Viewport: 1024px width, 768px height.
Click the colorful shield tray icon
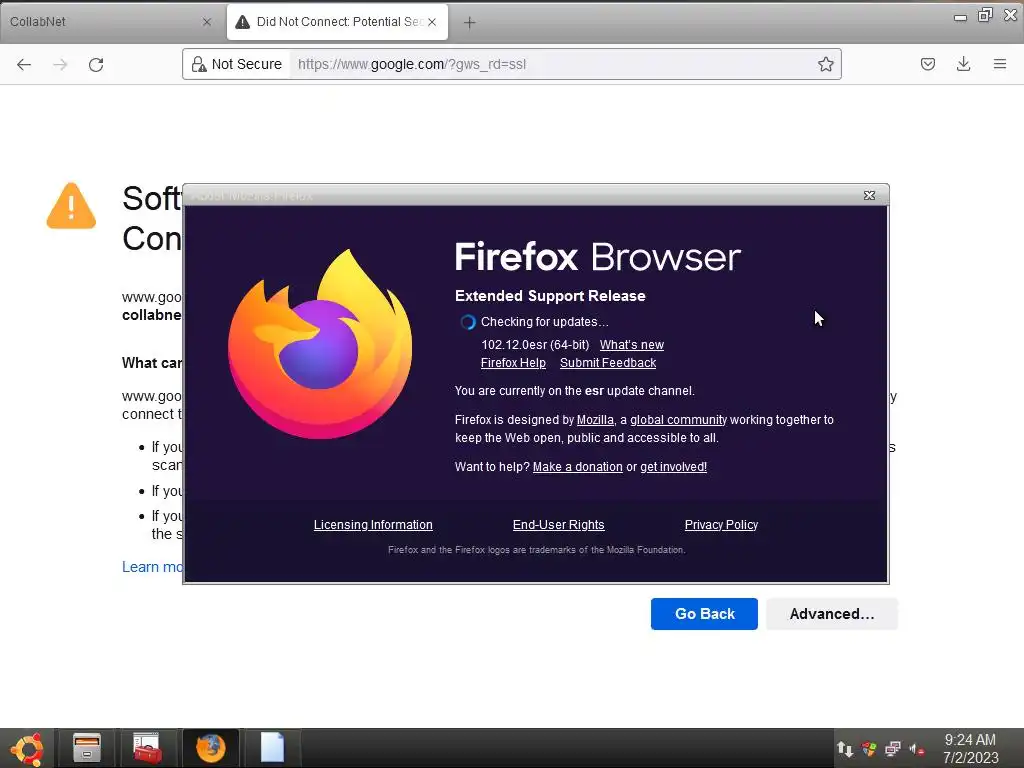(x=869, y=749)
